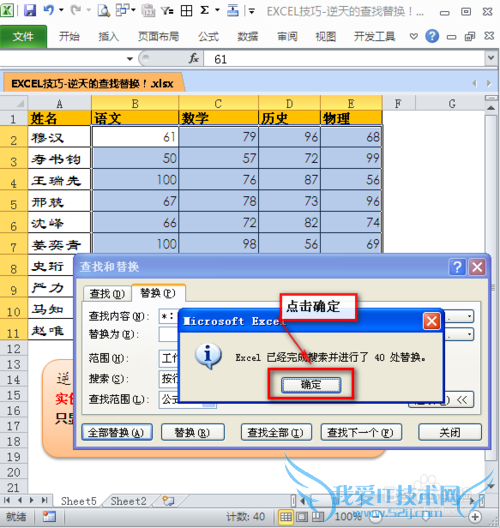Click the formula bar showing 61
This screenshot has height=528, width=500.
click(343, 59)
